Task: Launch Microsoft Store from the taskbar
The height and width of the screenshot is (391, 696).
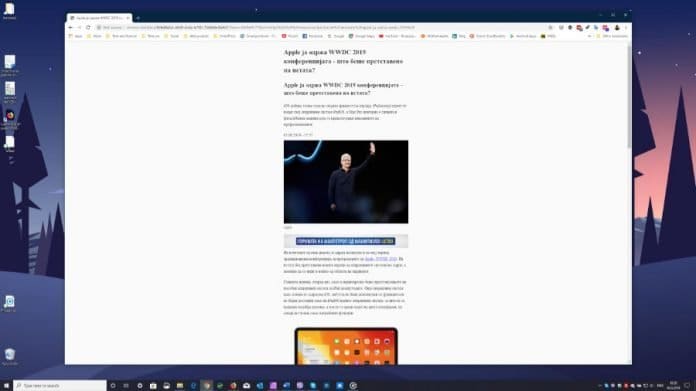Action: click(x=153, y=386)
